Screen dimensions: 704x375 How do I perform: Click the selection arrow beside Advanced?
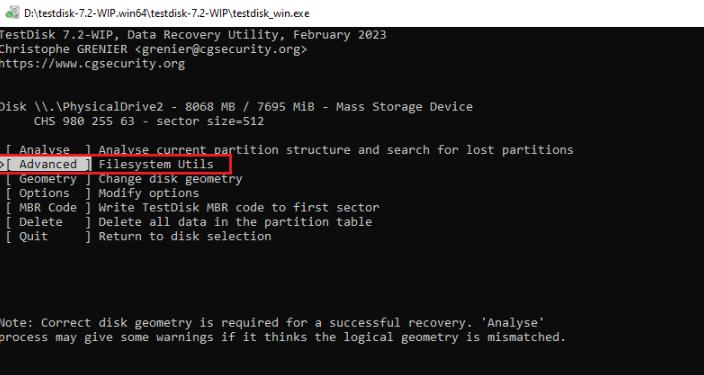coord(2,164)
